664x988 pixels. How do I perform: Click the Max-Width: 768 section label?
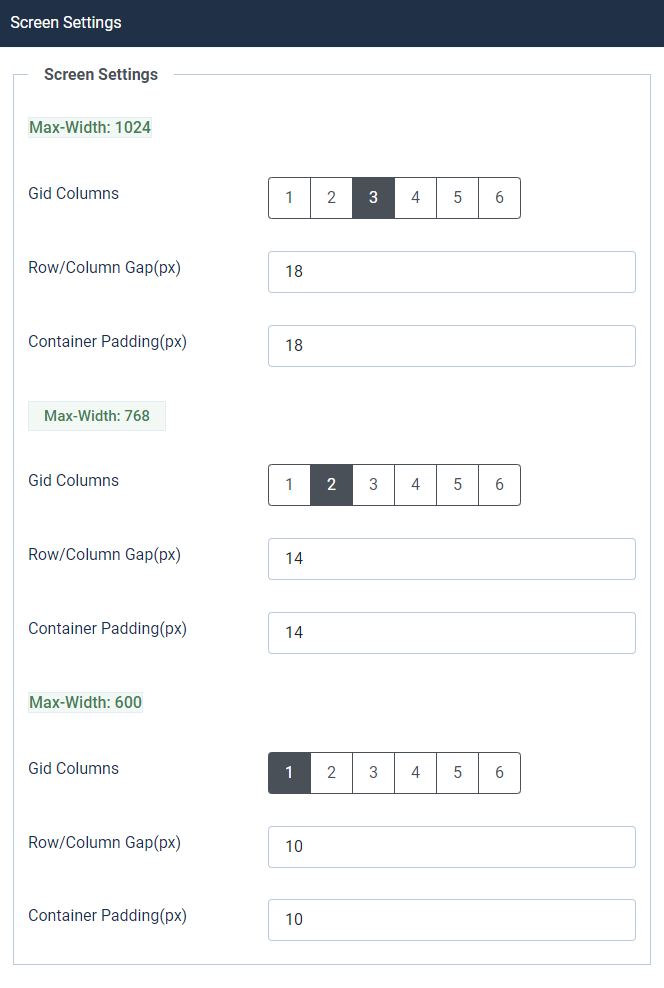point(97,416)
